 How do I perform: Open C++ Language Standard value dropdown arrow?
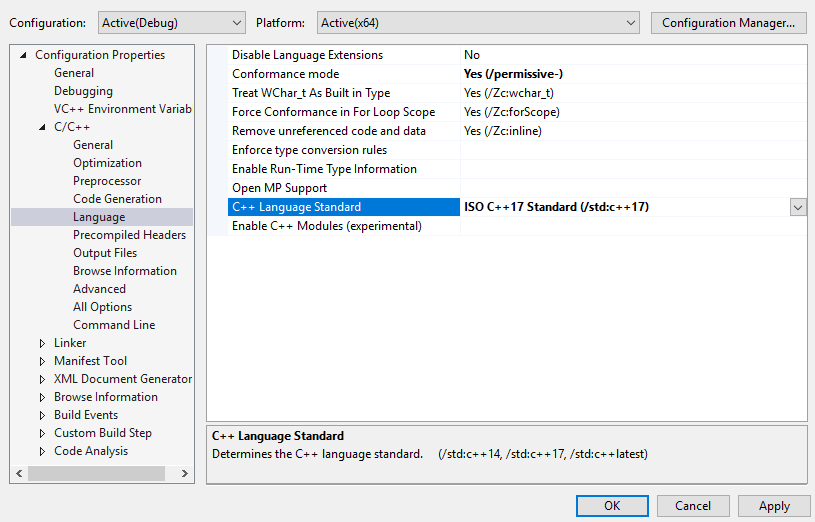[x=798, y=207]
